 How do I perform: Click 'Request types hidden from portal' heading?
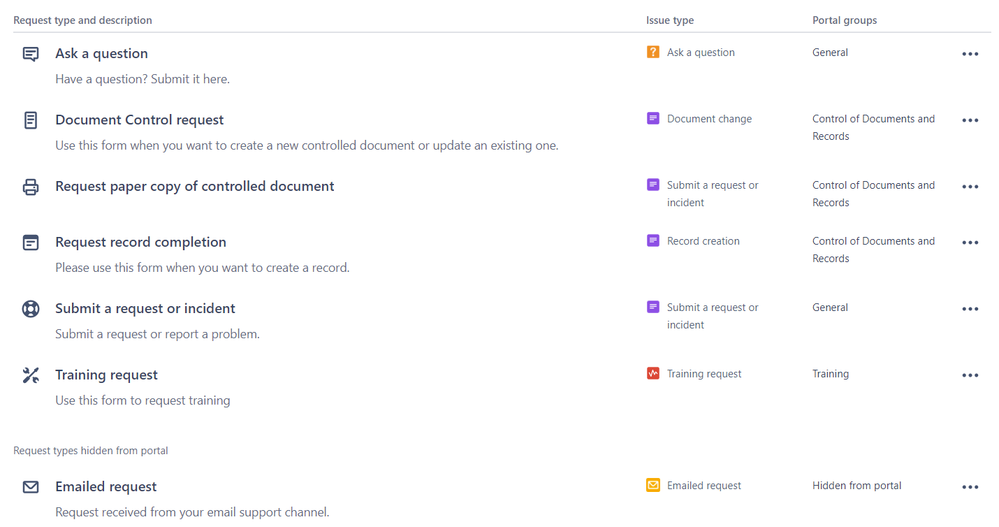90,451
